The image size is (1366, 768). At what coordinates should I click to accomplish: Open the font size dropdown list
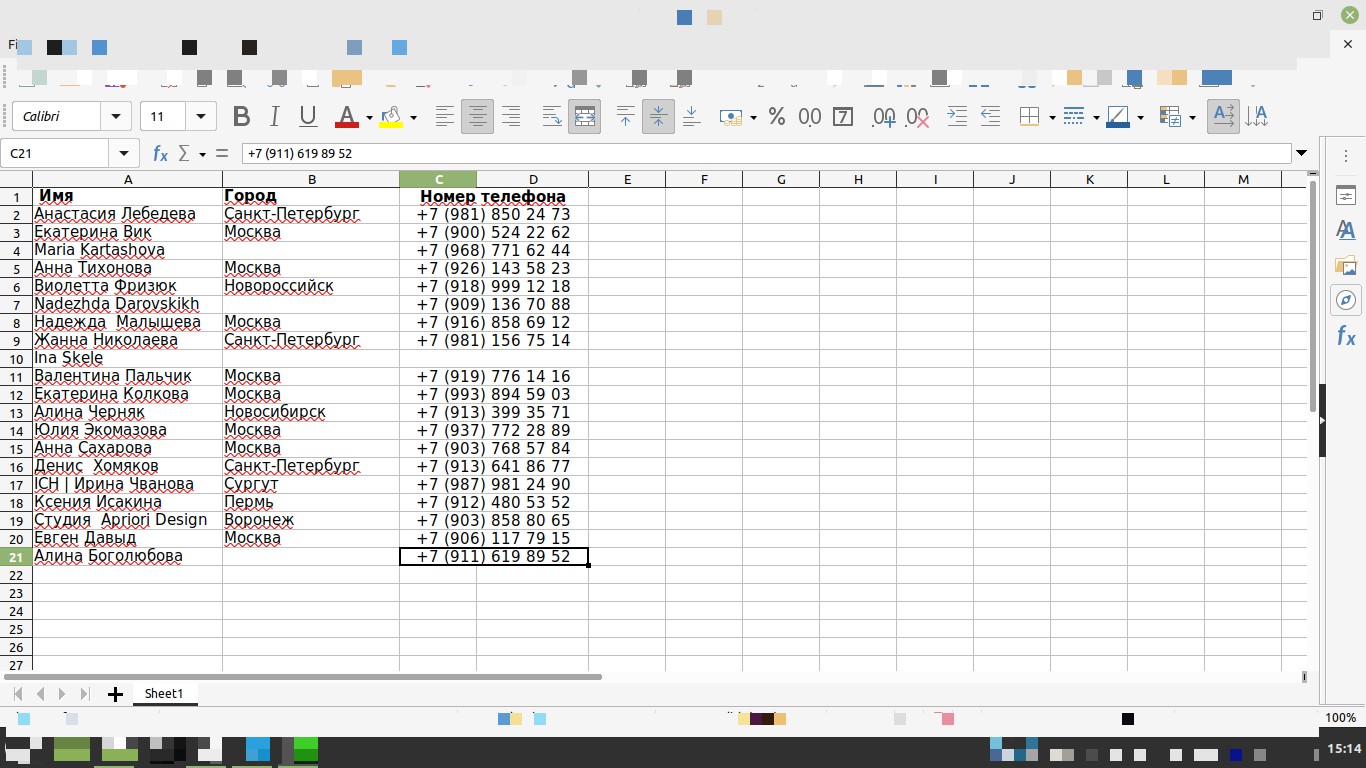[x=201, y=117]
